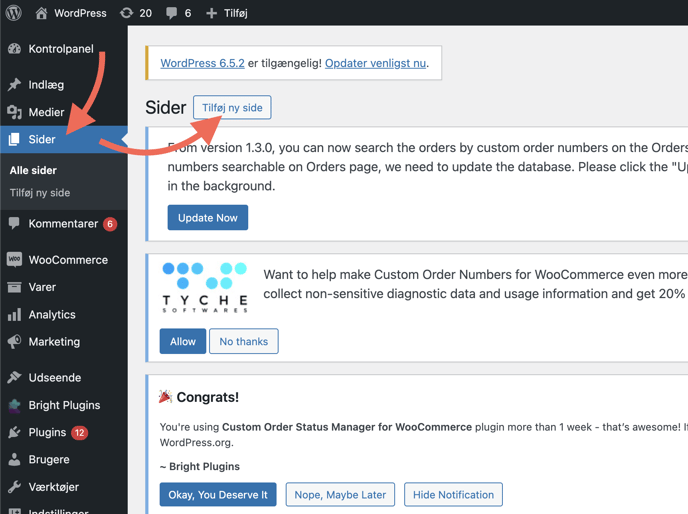Click the Sider pages icon
Image resolution: width=688 pixels, height=514 pixels.
(x=14, y=139)
